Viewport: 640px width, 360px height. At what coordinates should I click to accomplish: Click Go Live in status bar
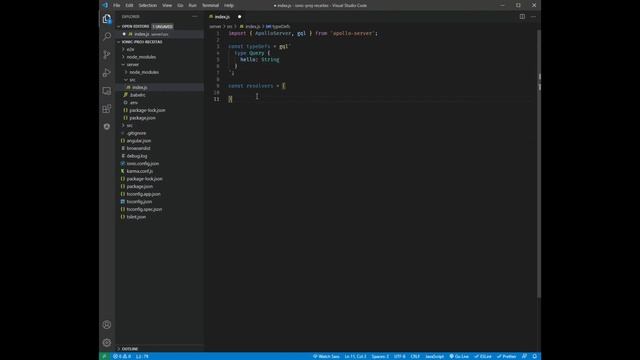coord(459,356)
